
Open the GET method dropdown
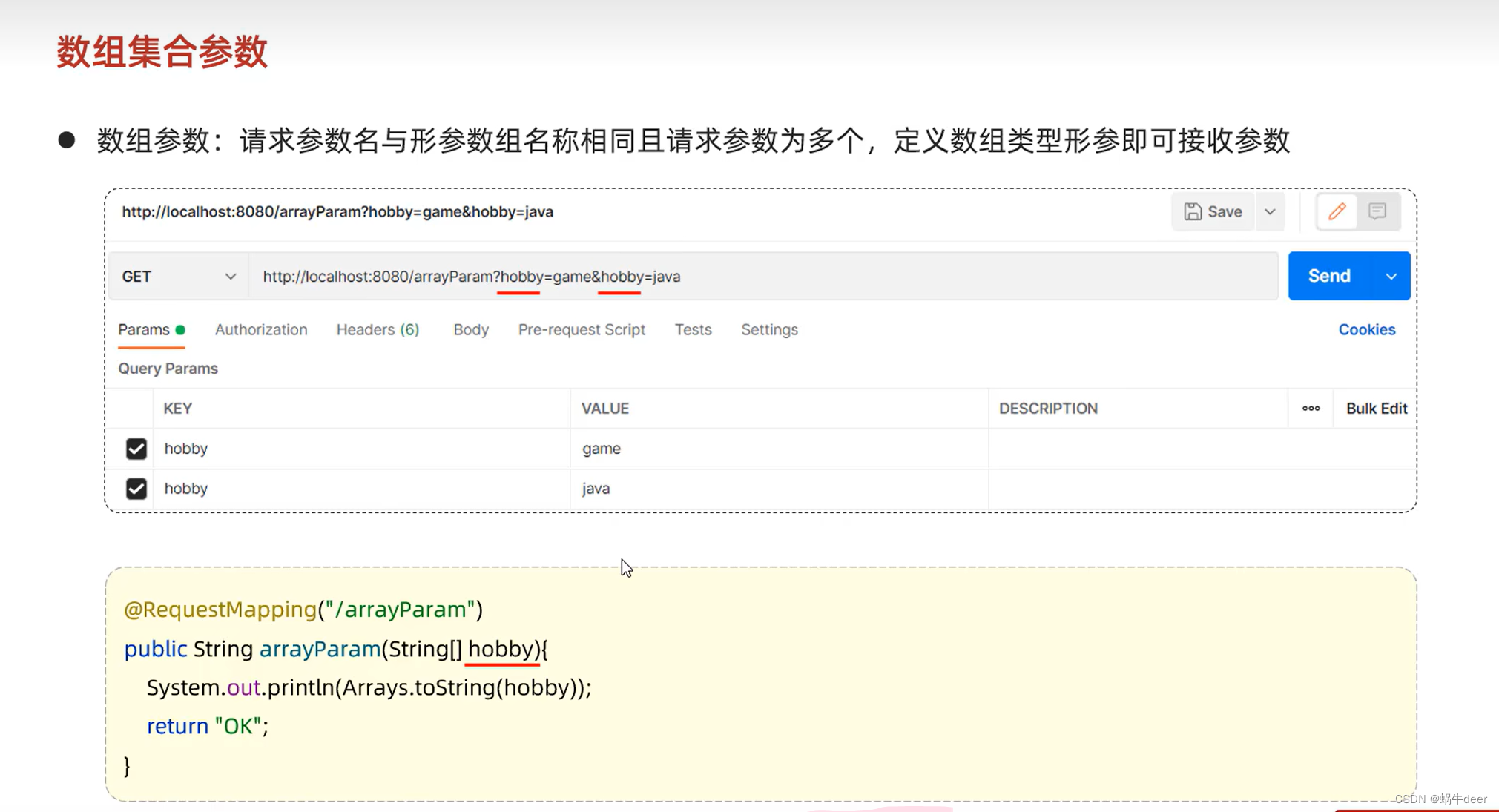pos(178,277)
